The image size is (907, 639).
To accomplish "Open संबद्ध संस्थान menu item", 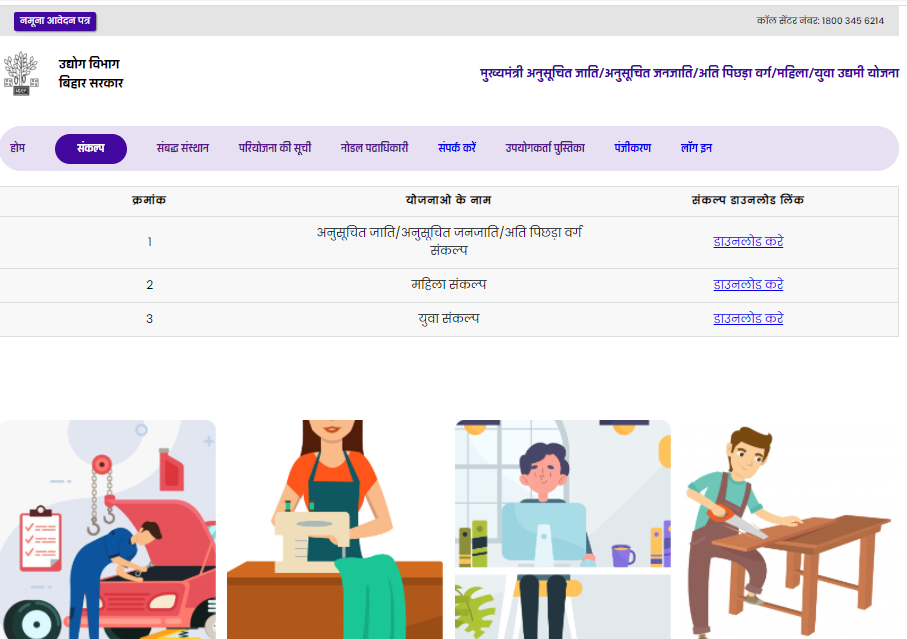I will point(182,148).
